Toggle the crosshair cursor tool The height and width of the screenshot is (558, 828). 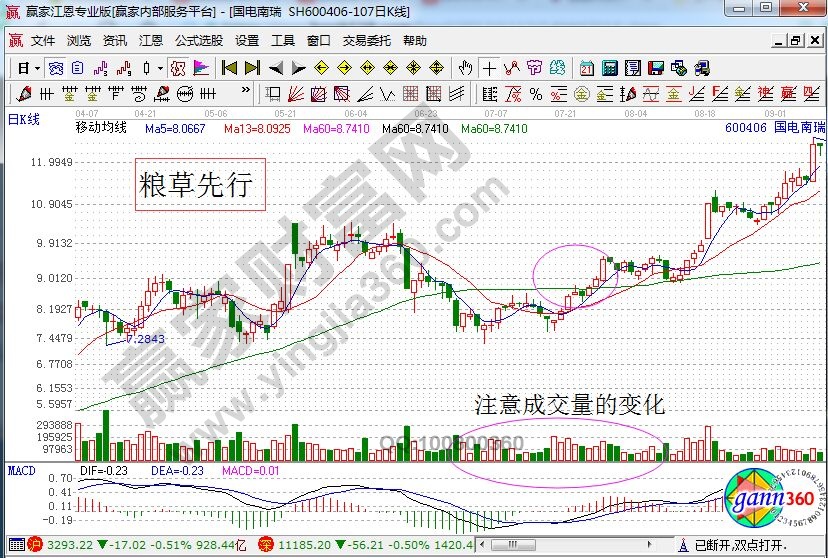tap(489, 68)
